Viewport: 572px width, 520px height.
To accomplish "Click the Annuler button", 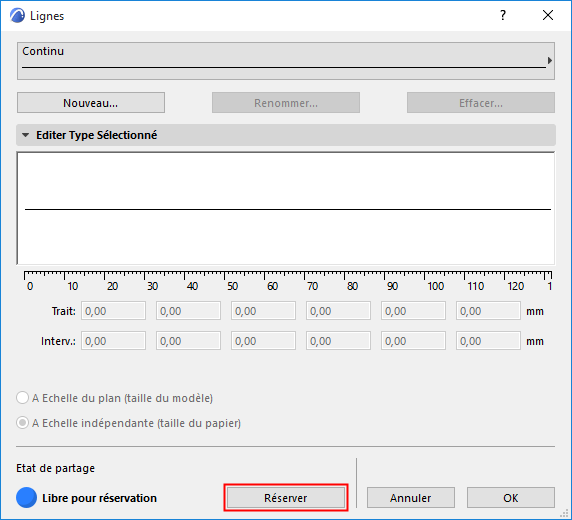I will tap(411, 498).
